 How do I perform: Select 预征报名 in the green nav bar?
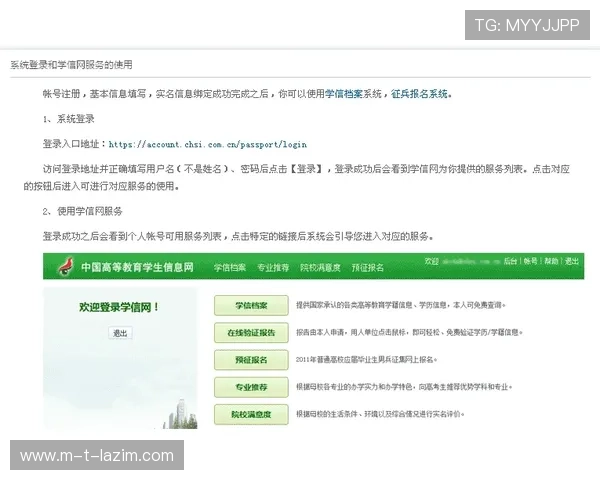[x=367, y=267]
